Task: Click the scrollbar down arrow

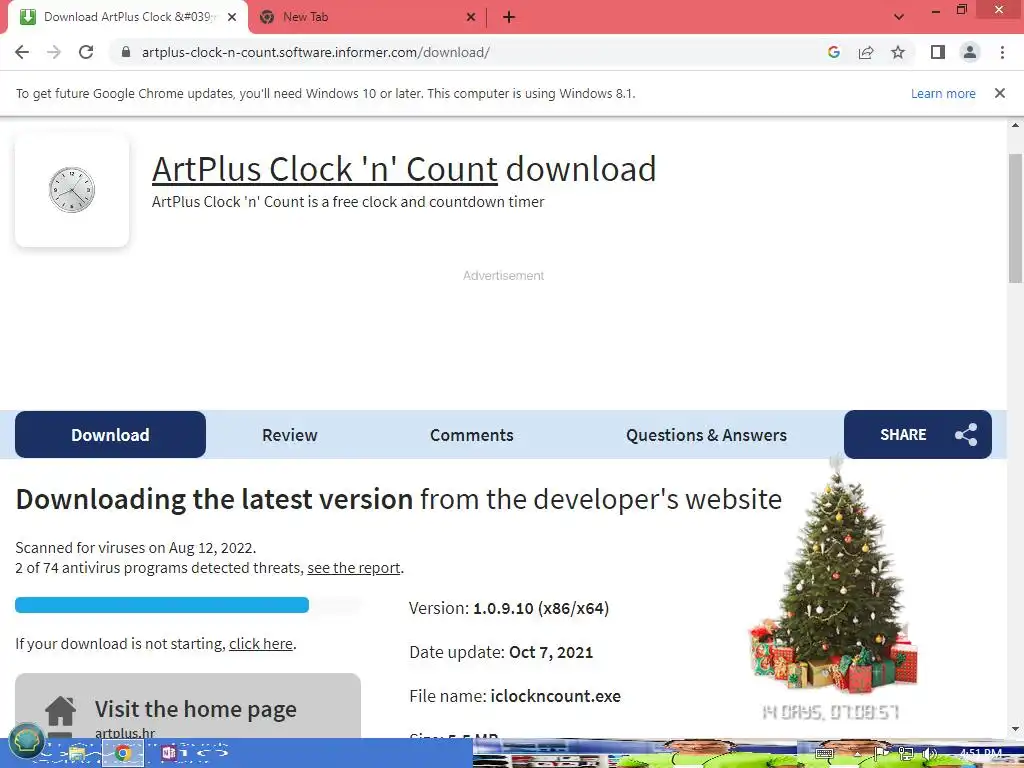Action: point(1015,729)
